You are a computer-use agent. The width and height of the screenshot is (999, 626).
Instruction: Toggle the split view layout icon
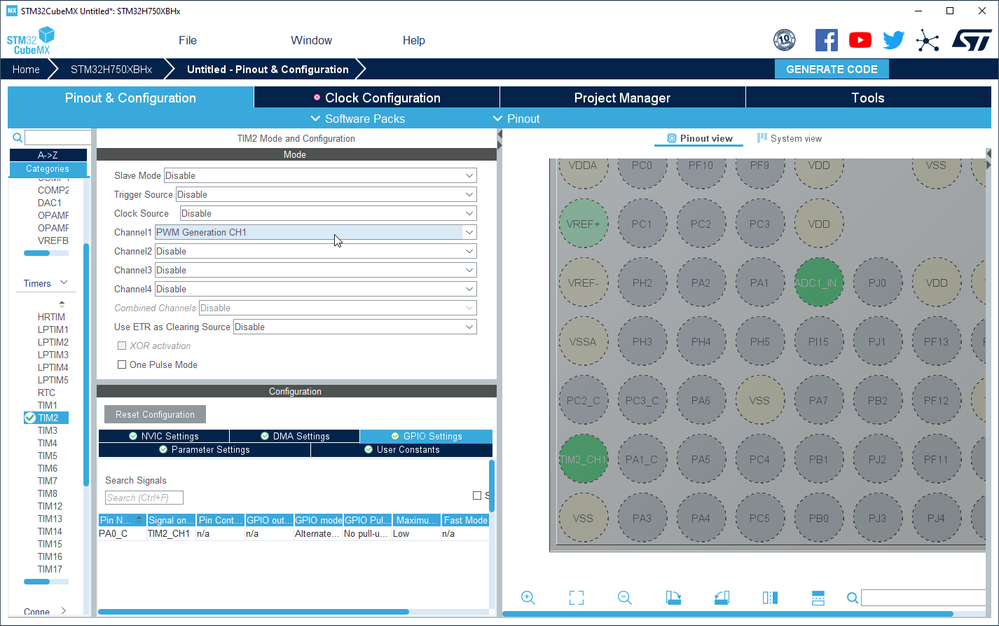tap(770, 597)
